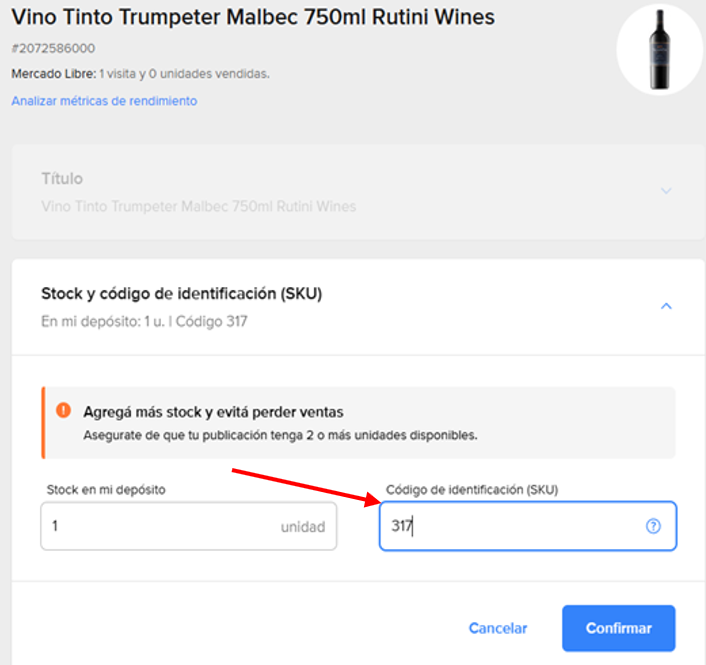Screen dimensions: 706x665
Task: Open the wine bottle product thumbnail
Action: pos(659,50)
